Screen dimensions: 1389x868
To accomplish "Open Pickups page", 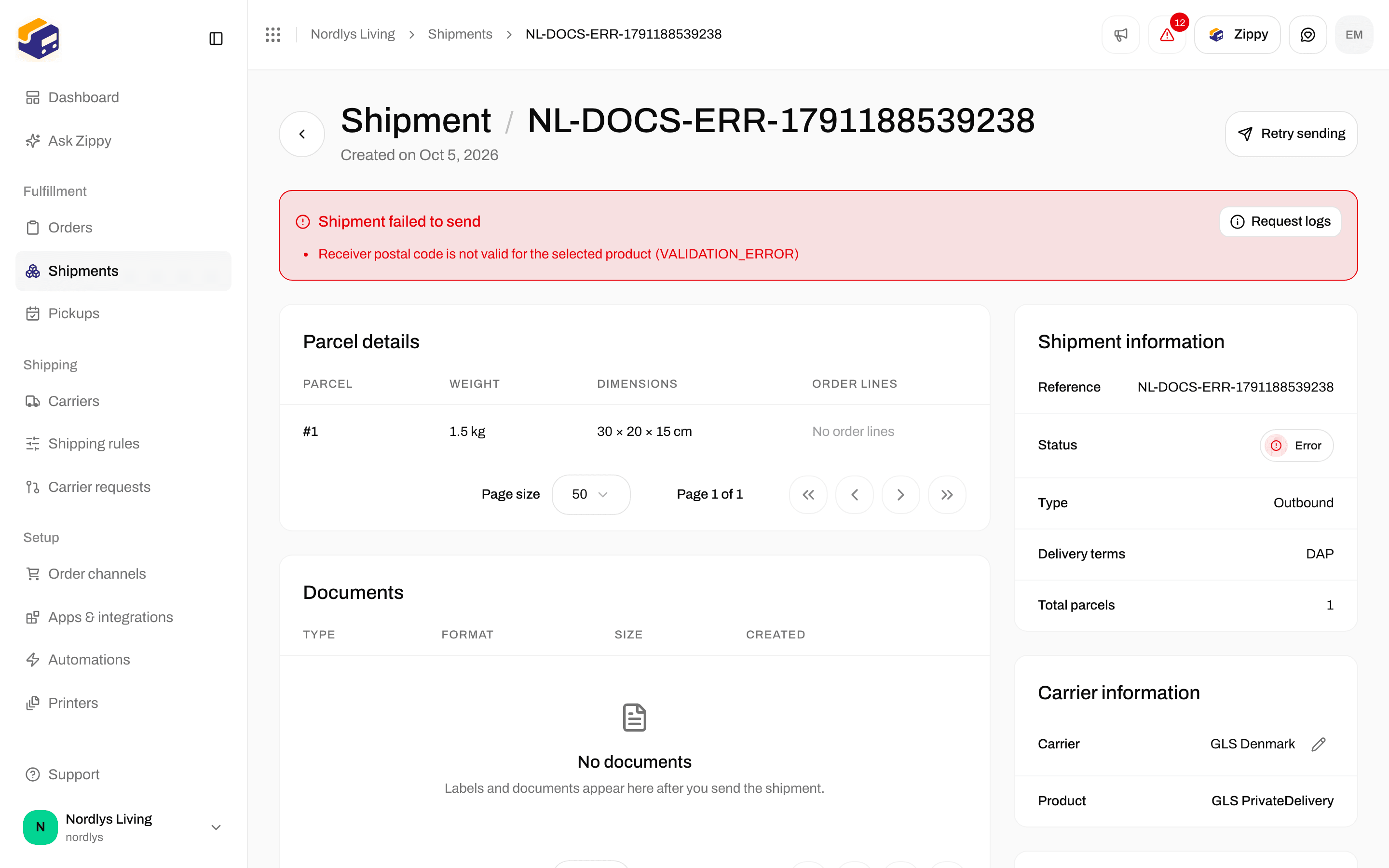I will [123, 313].
